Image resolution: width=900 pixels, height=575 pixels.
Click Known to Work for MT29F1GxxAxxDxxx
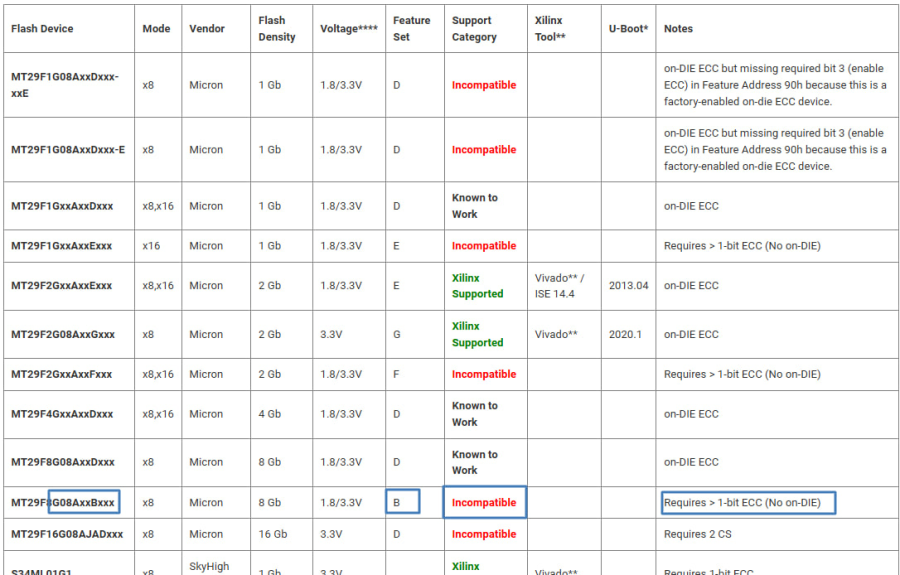point(475,206)
